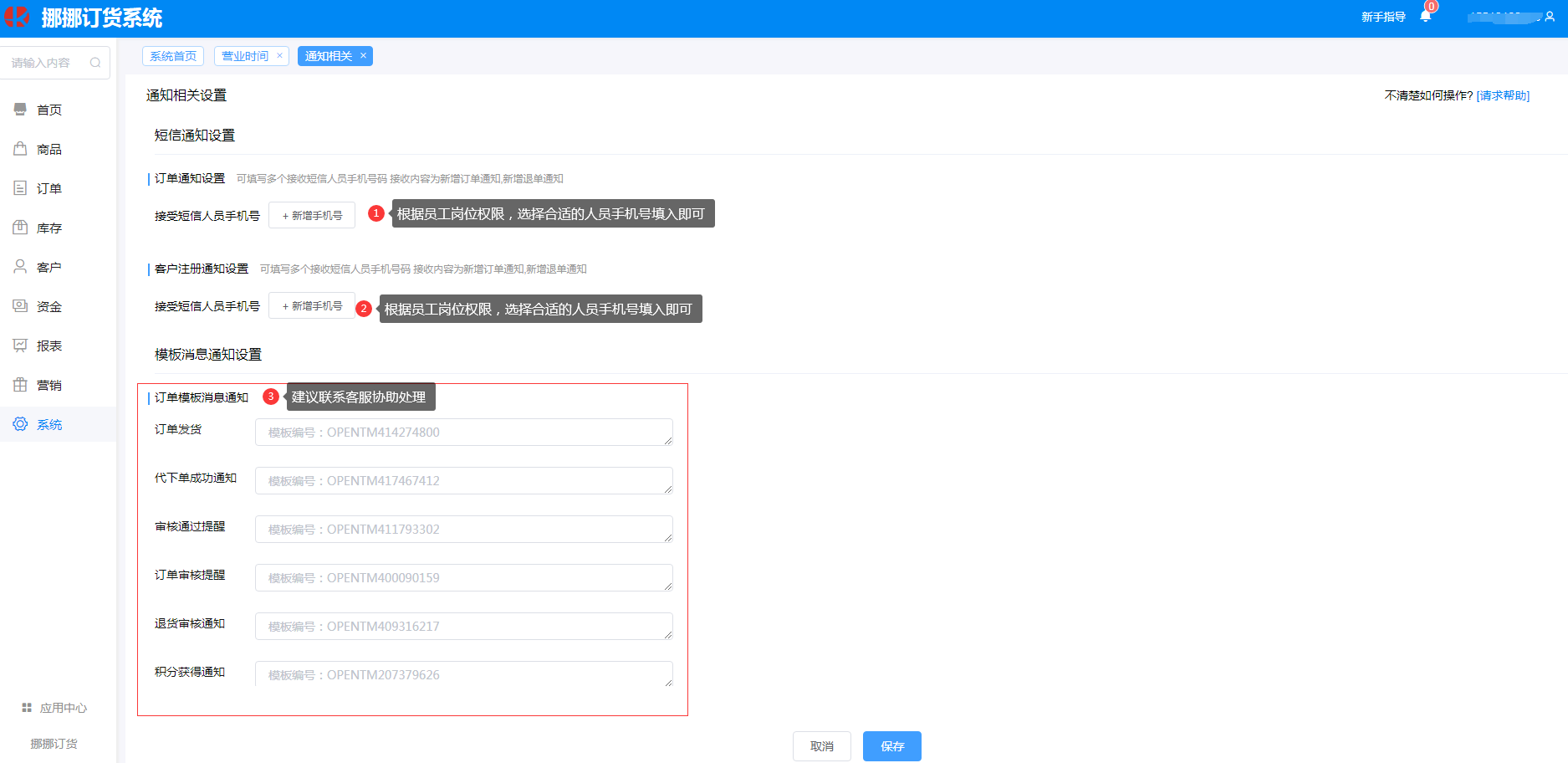Open the funds wallet icon
Image resolution: width=1568 pixels, height=763 pixels.
pyautogui.click(x=20, y=306)
